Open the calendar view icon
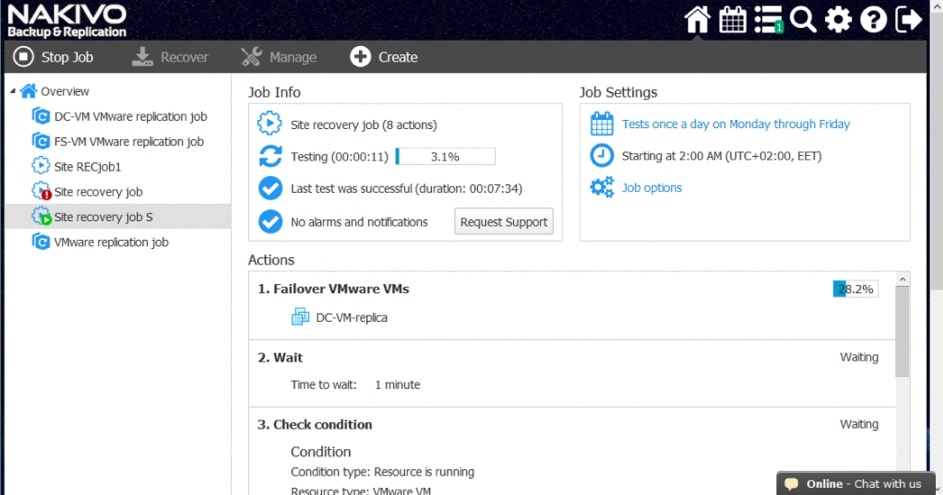The width and height of the screenshot is (943, 495). pyautogui.click(x=733, y=19)
